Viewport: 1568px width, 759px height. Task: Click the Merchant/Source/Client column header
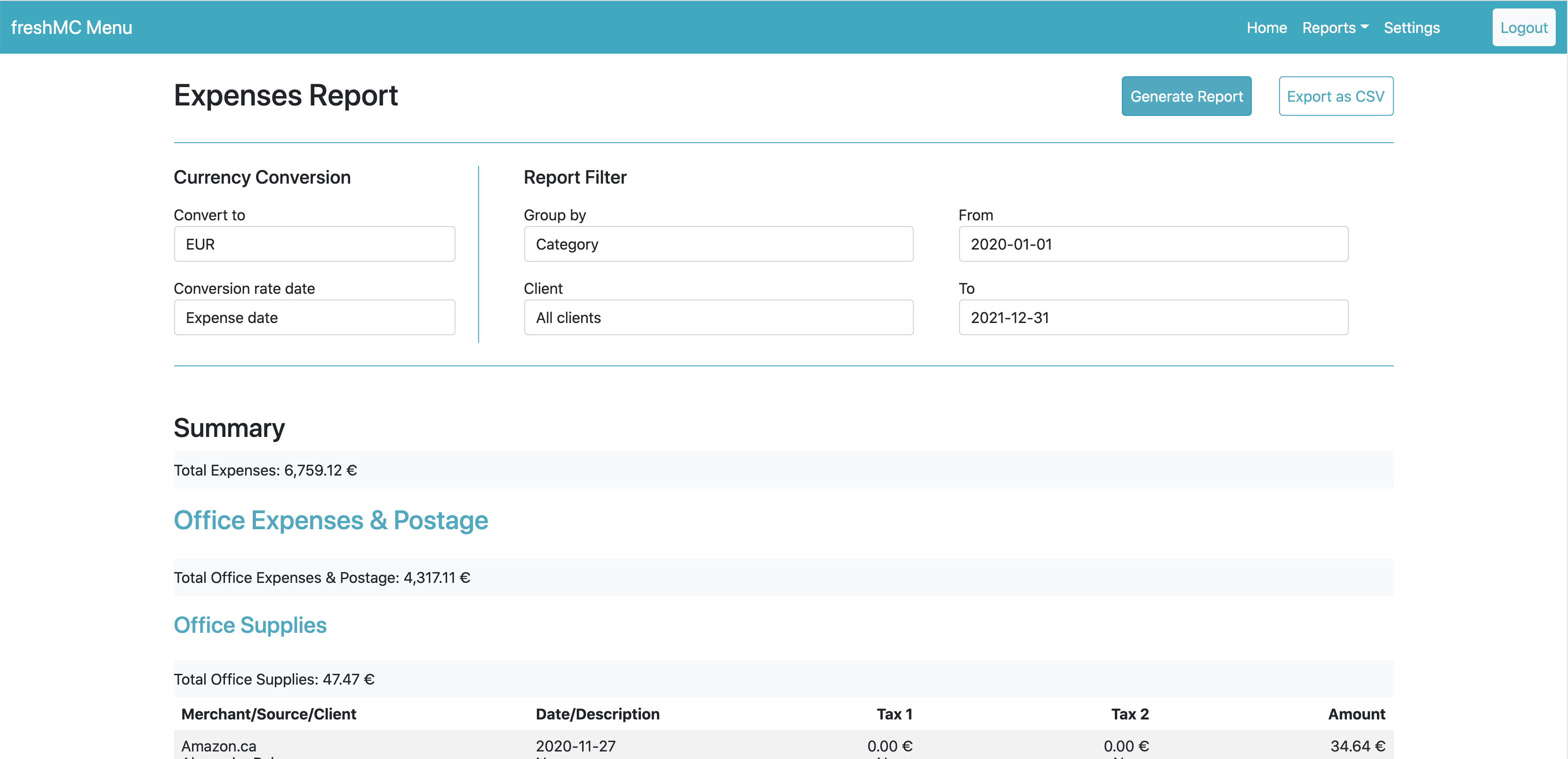(268, 714)
